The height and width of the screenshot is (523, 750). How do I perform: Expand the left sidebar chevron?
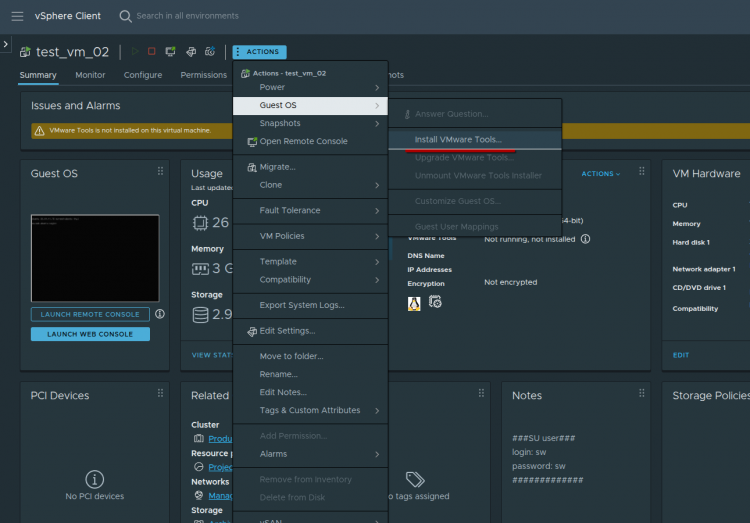pos(5,44)
